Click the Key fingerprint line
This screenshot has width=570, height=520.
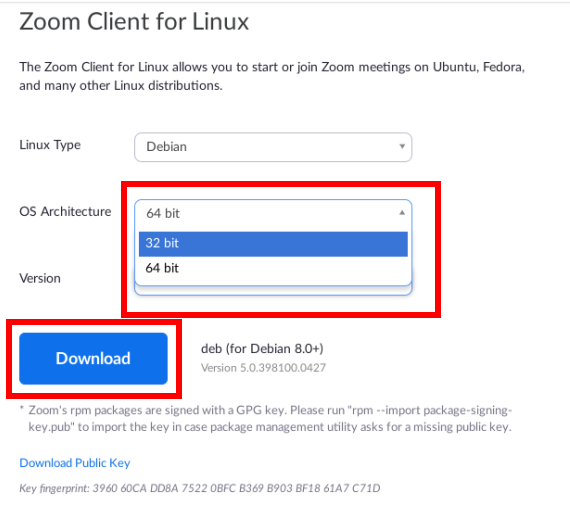pos(200,488)
